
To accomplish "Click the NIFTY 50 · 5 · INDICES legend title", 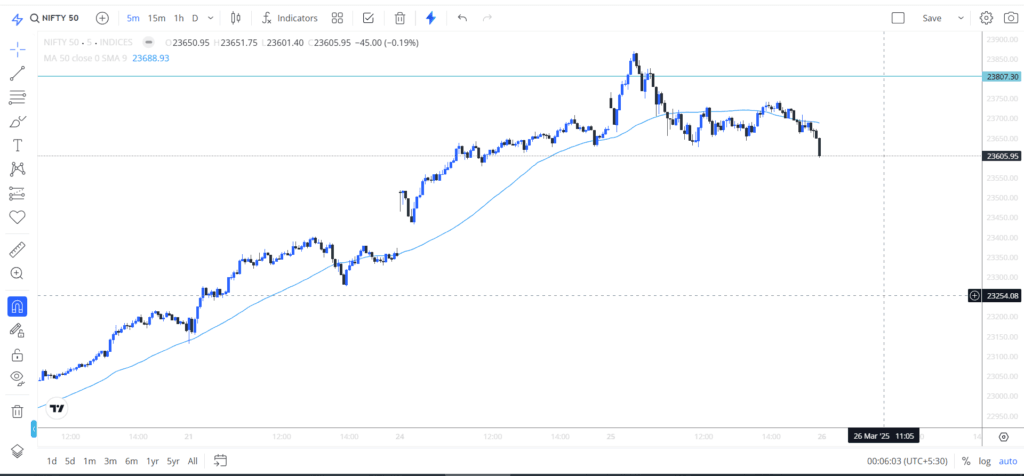I will click(88, 42).
